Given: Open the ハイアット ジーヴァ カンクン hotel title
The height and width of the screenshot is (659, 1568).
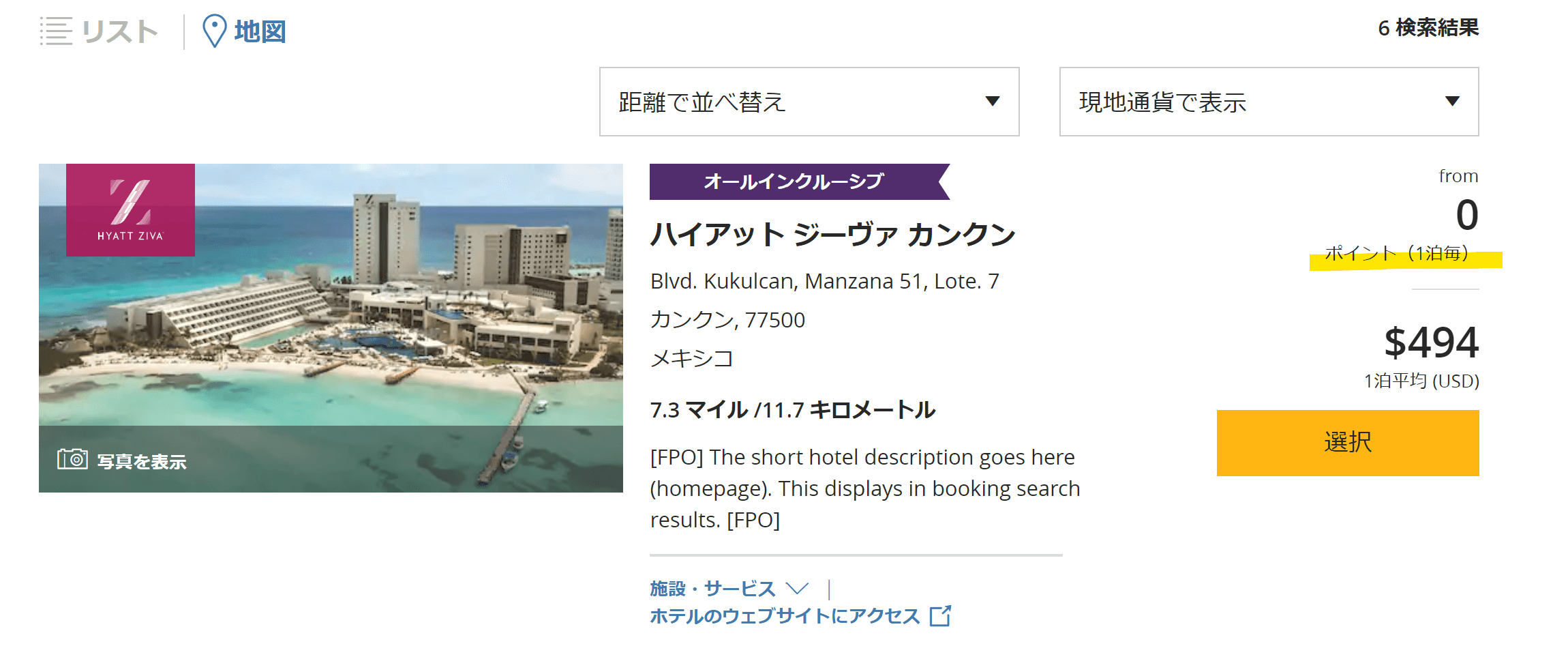Looking at the screenshot, I should coord(833,235).
